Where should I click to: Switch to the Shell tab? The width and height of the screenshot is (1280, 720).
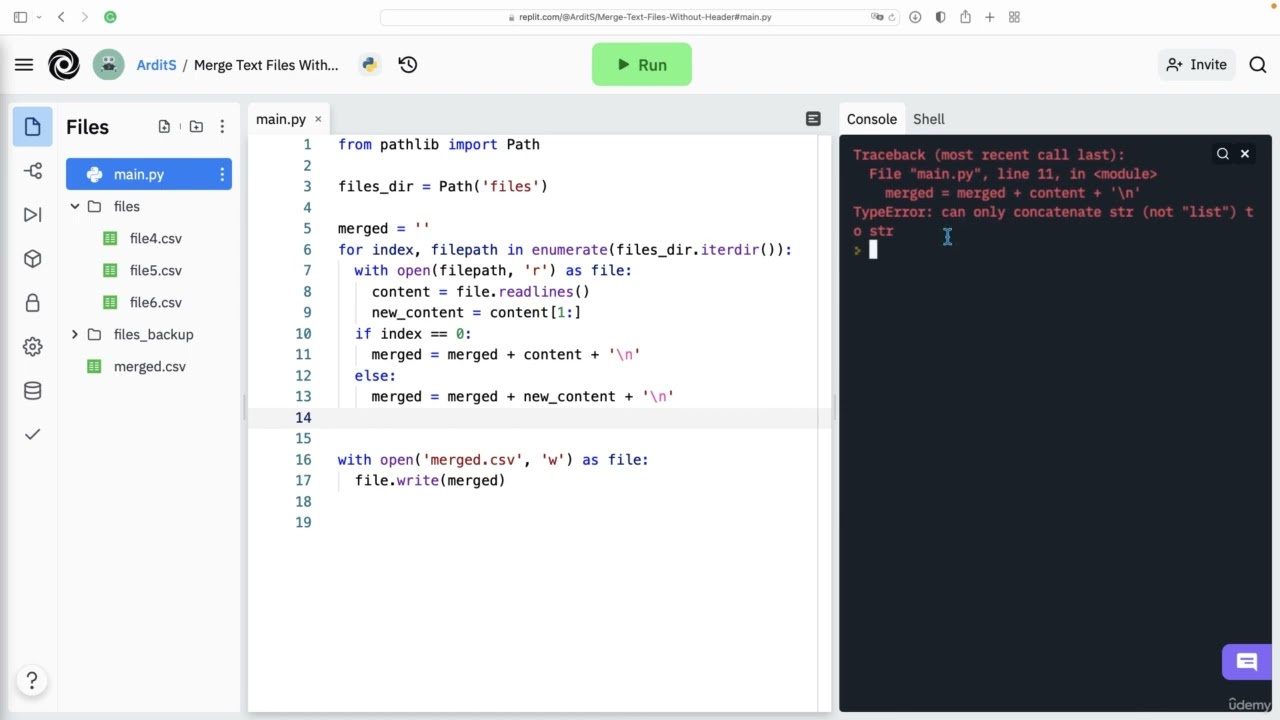point(929,119)
